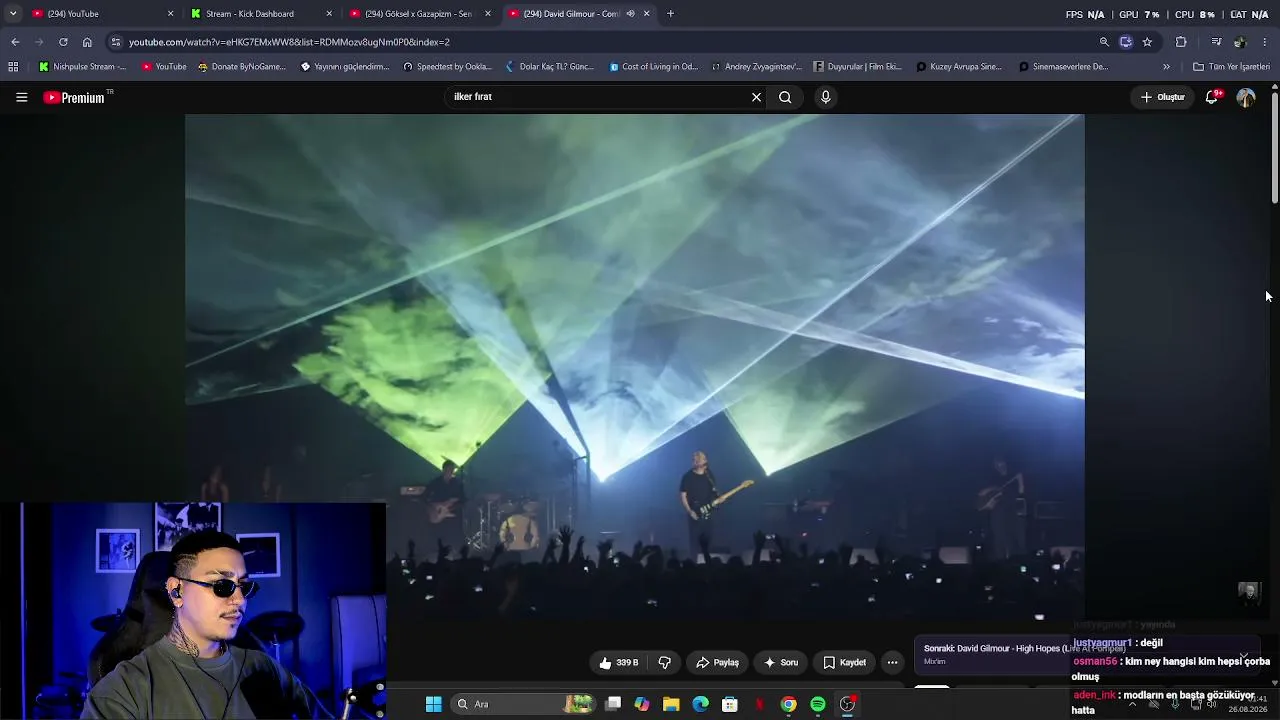Image resolution: width=1280 pixels, height=720 pixels.
Task: Close the Göksel x Gazapizm tab
Action: [488, 14]
